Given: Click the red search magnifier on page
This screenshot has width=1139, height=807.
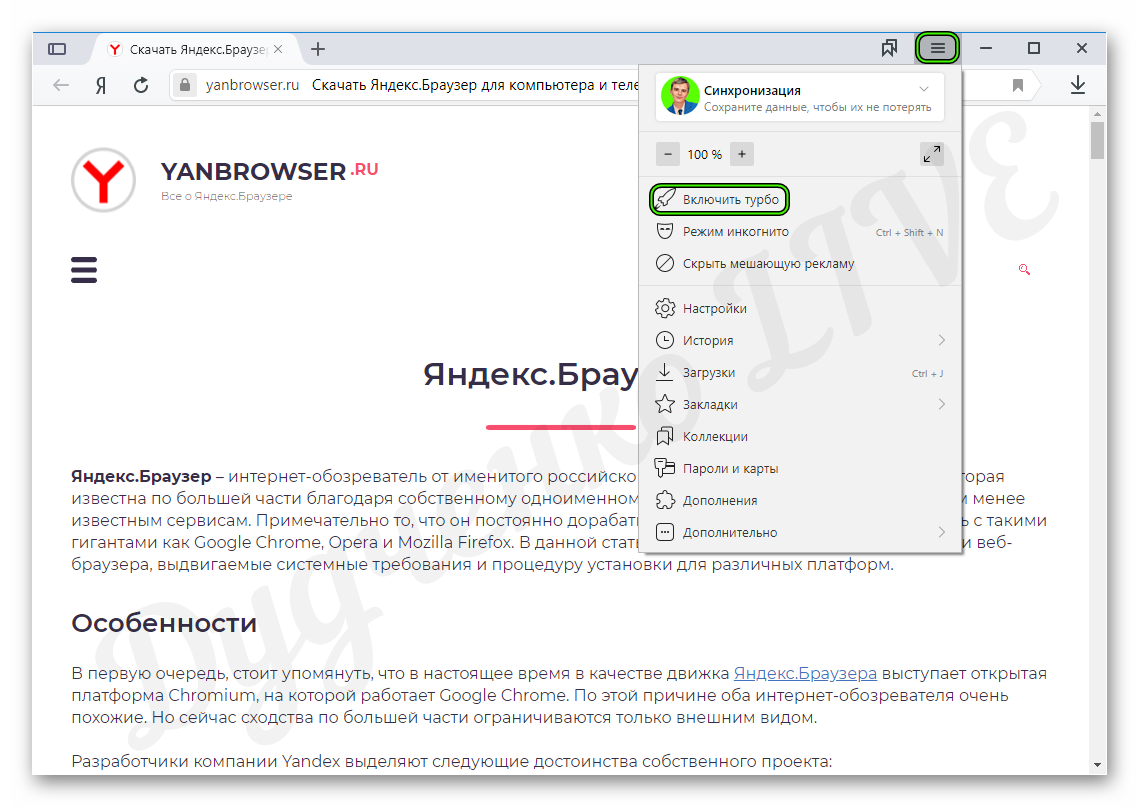Looking at the screenshot, I should point(1024,269).
